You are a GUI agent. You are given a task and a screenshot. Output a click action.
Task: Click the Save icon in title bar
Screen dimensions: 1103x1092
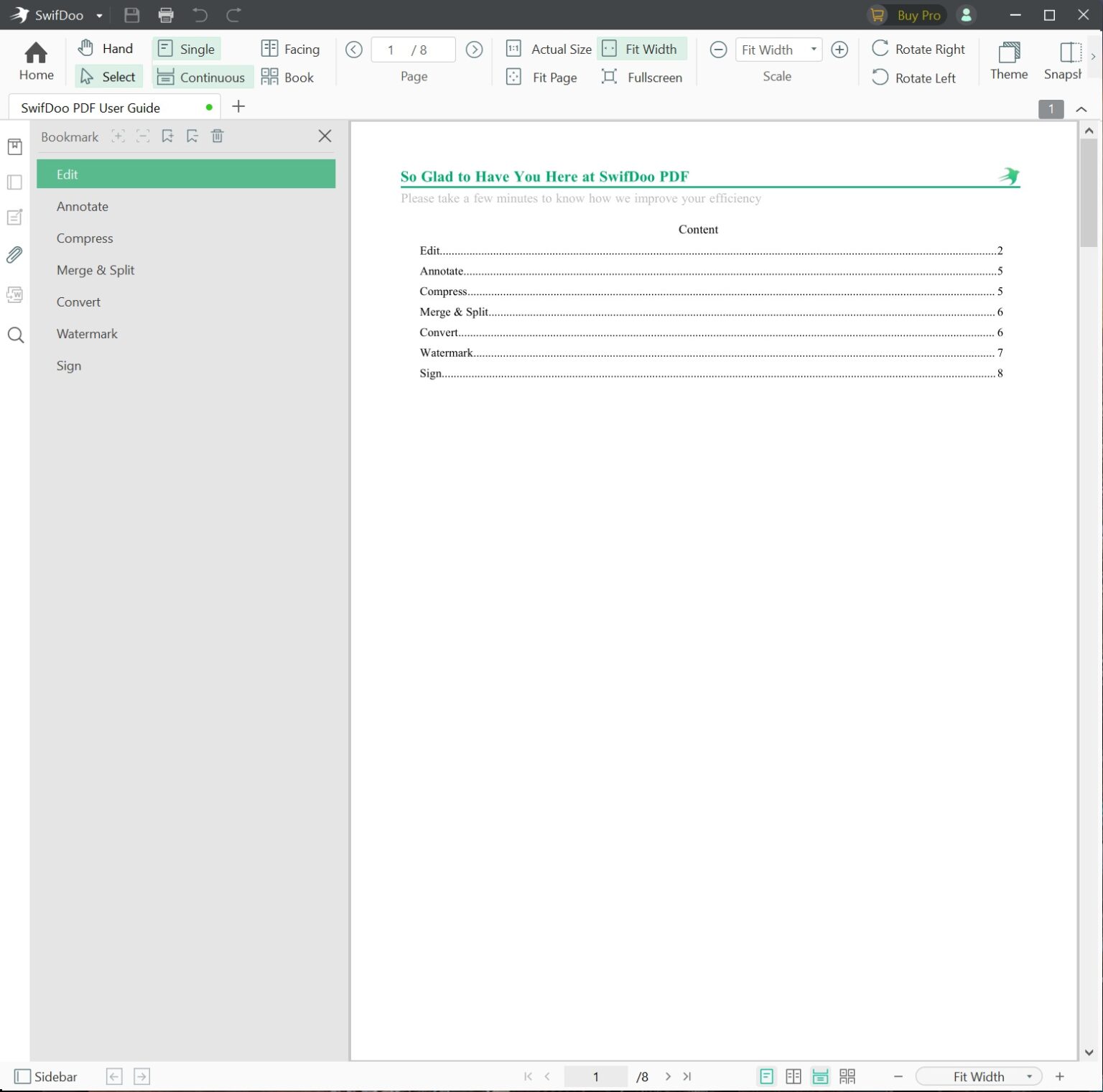point(131,15)
